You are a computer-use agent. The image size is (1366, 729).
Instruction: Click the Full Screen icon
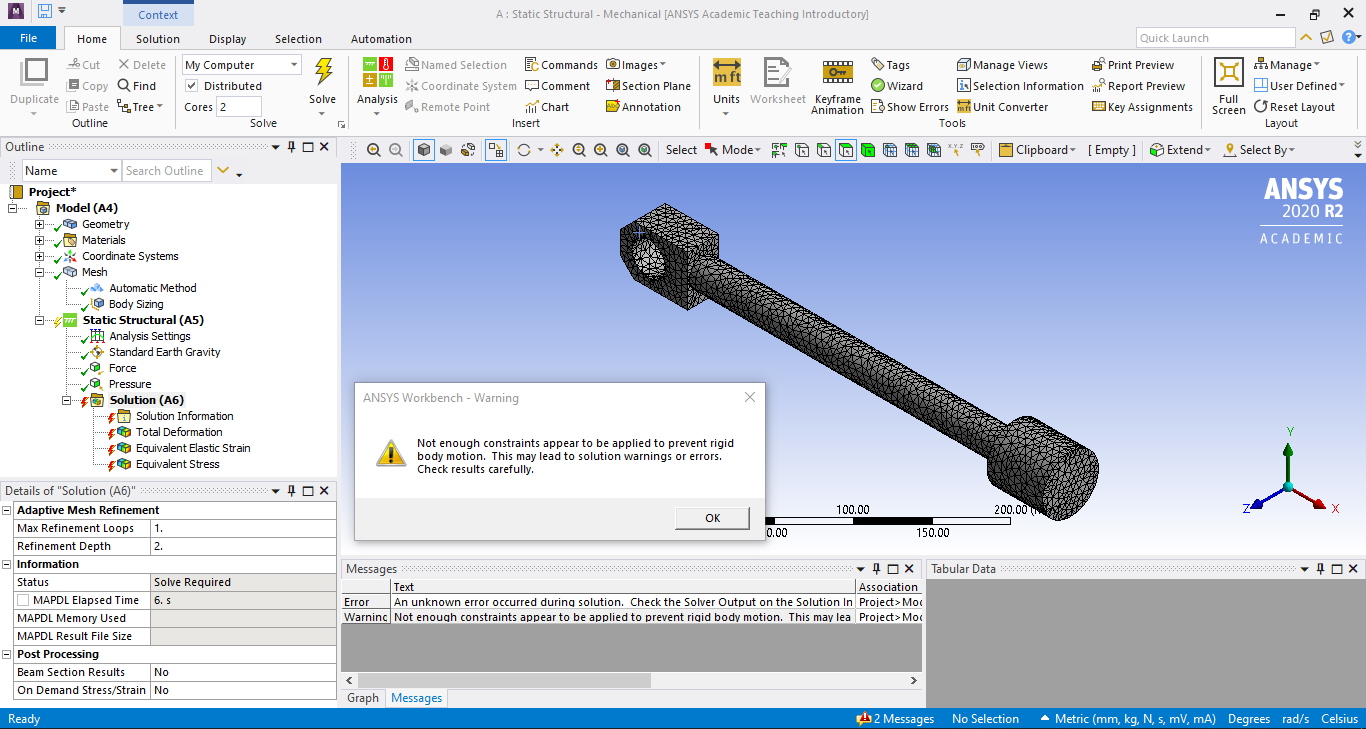click(x=1228, y=72)
